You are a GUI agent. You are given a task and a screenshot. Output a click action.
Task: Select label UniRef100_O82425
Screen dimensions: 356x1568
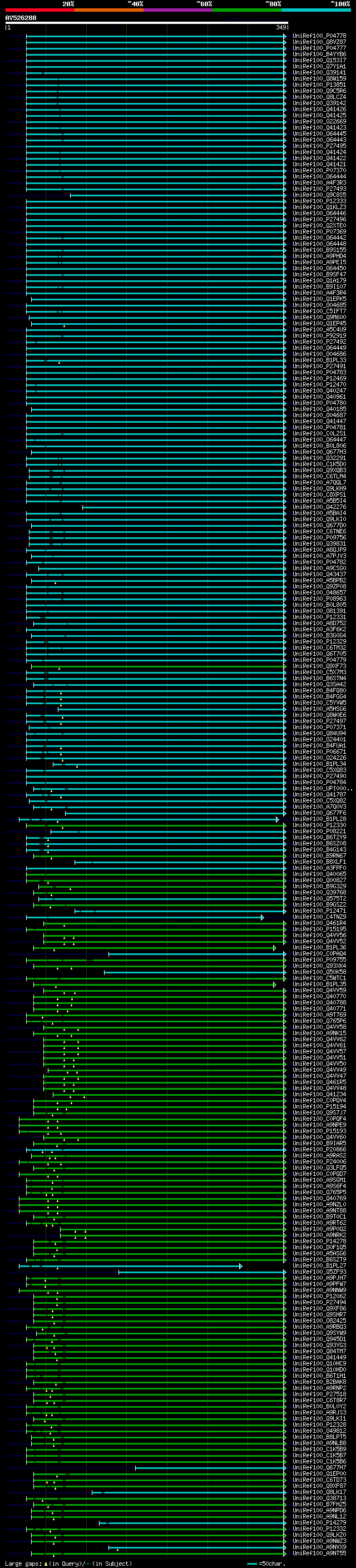click(x=319, y=1320)
